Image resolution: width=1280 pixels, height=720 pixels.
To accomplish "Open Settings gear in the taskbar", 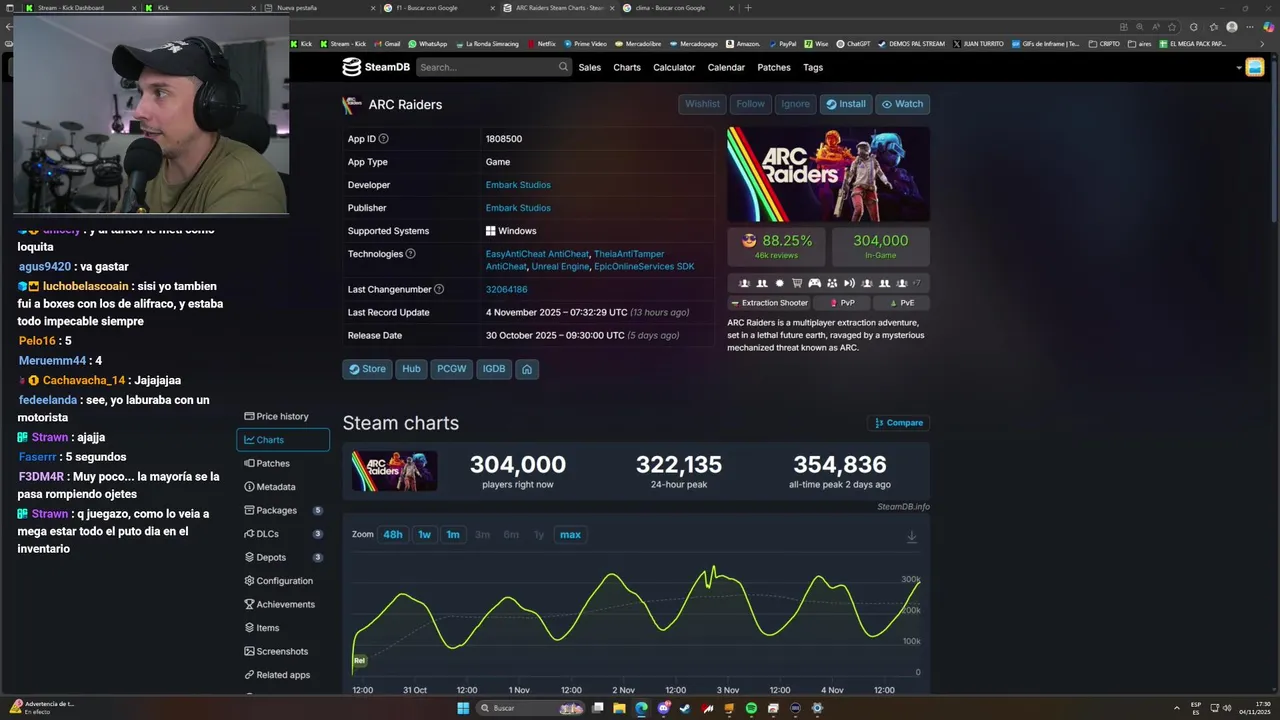I will (817, 708).
